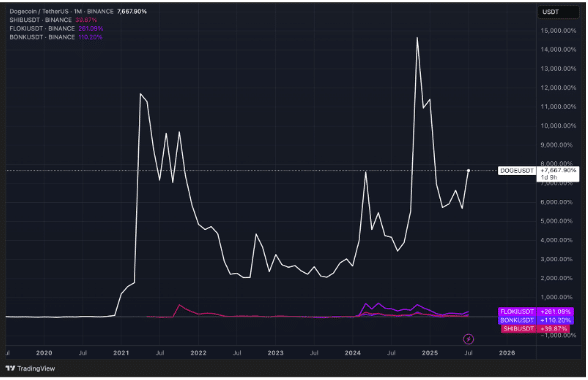This screenshot has width=588, height=380.
Task: Click the 2020 time axis label
Action: 44,353
